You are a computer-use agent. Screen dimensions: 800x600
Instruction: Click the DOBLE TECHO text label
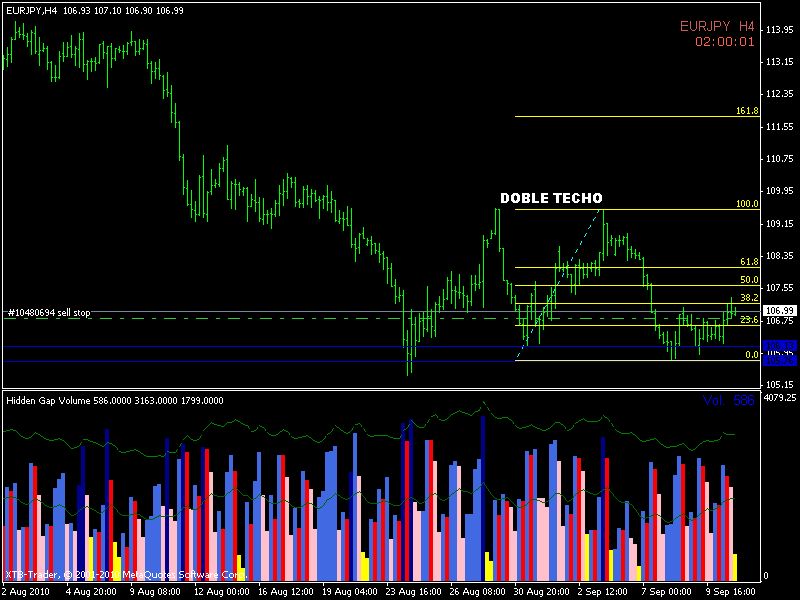tap(551, 198)
